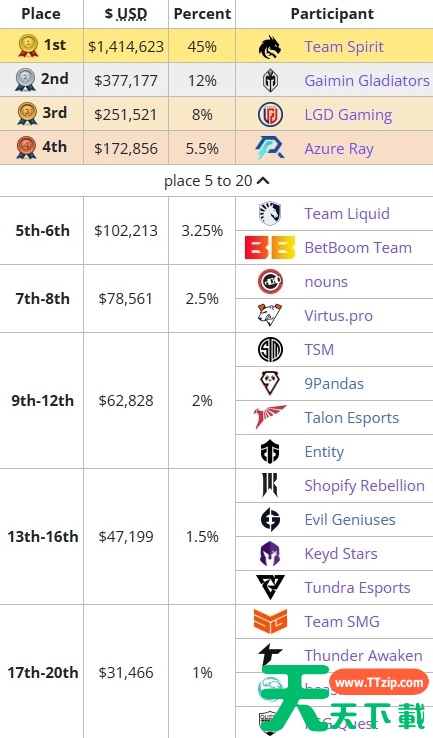Click the USD currency header abbreviation

pos(132,14)
